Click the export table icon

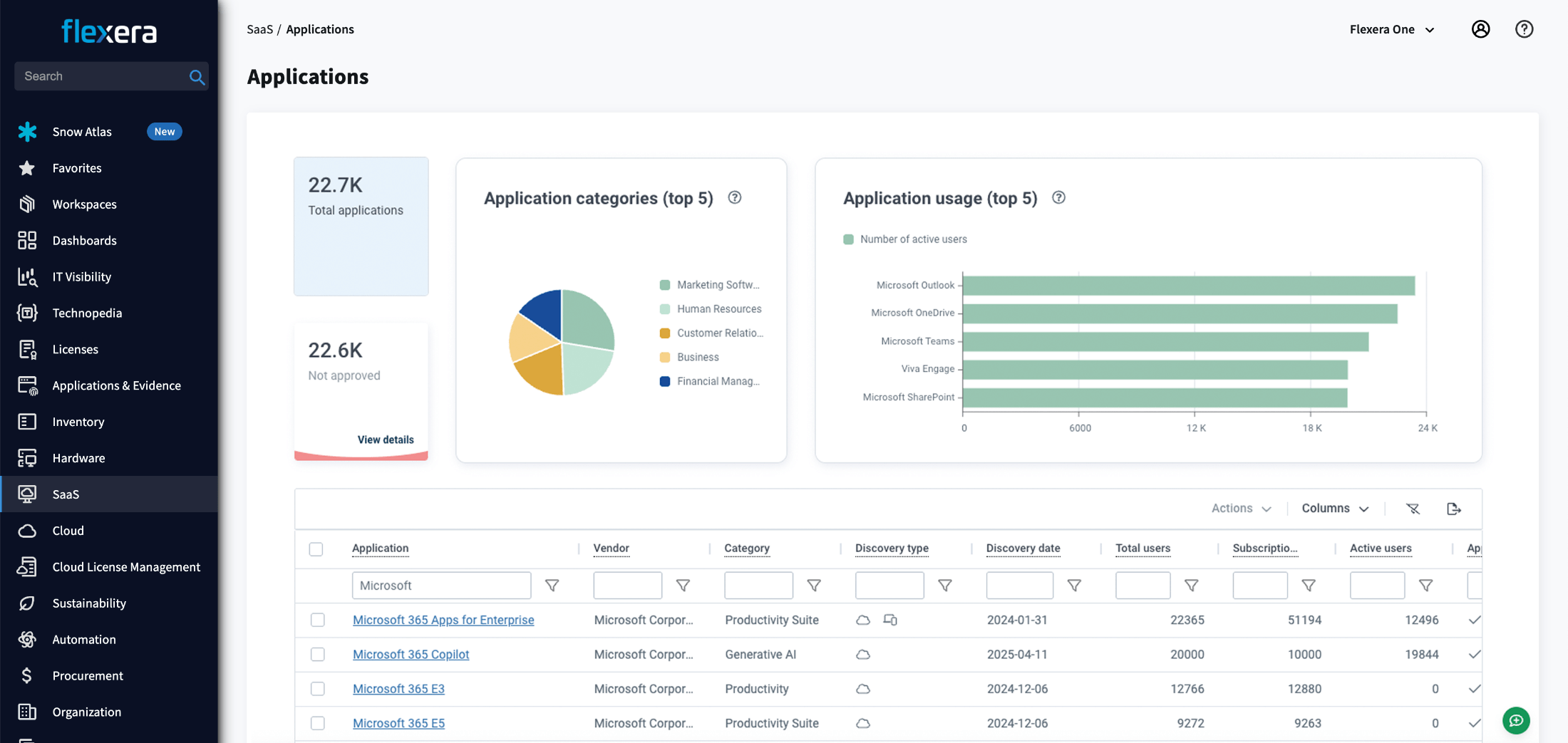point(1454,509)
